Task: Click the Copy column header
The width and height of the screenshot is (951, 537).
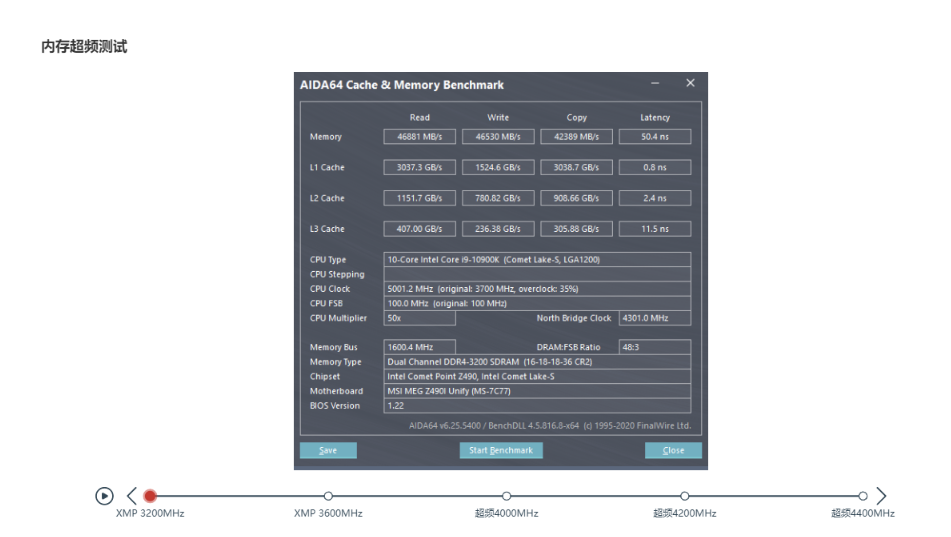Action: (577, 118)
